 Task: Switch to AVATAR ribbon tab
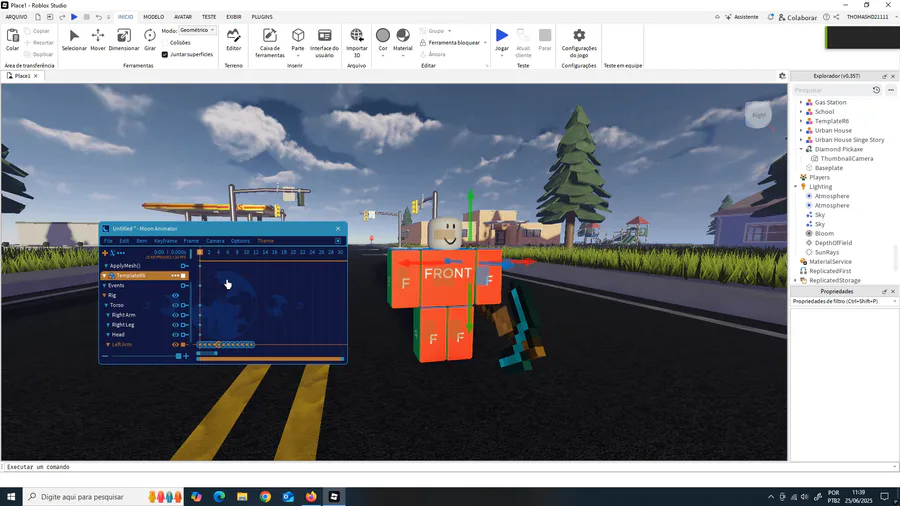[x=183, y=17]
